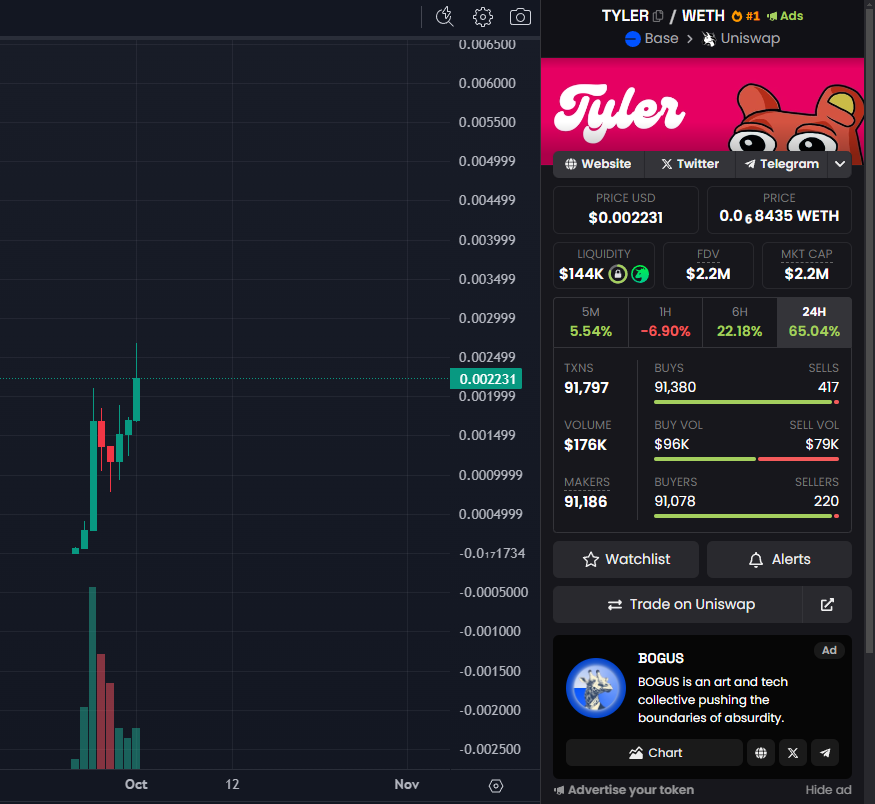Click the VOLUME $176K value
The image size is (875, 804).
click(585, 445)
